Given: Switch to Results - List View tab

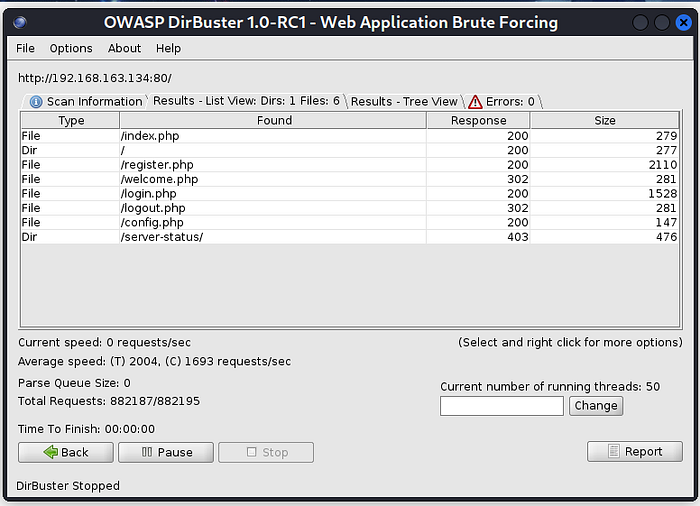Looking at the screenshot, I should pyautogui.click(x=246, y=101).
